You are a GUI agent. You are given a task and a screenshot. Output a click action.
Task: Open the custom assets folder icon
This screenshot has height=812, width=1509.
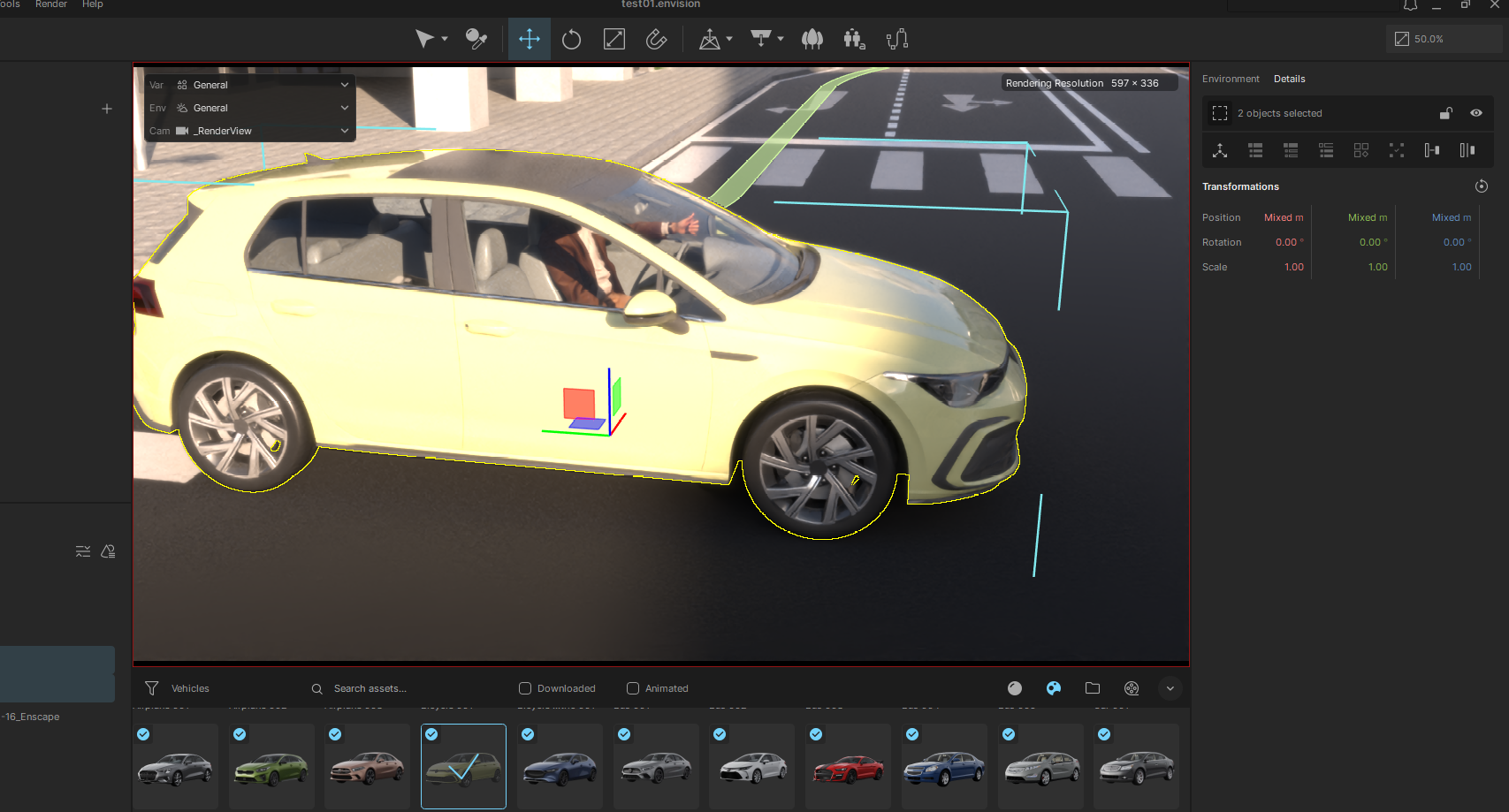point(1093,688)
